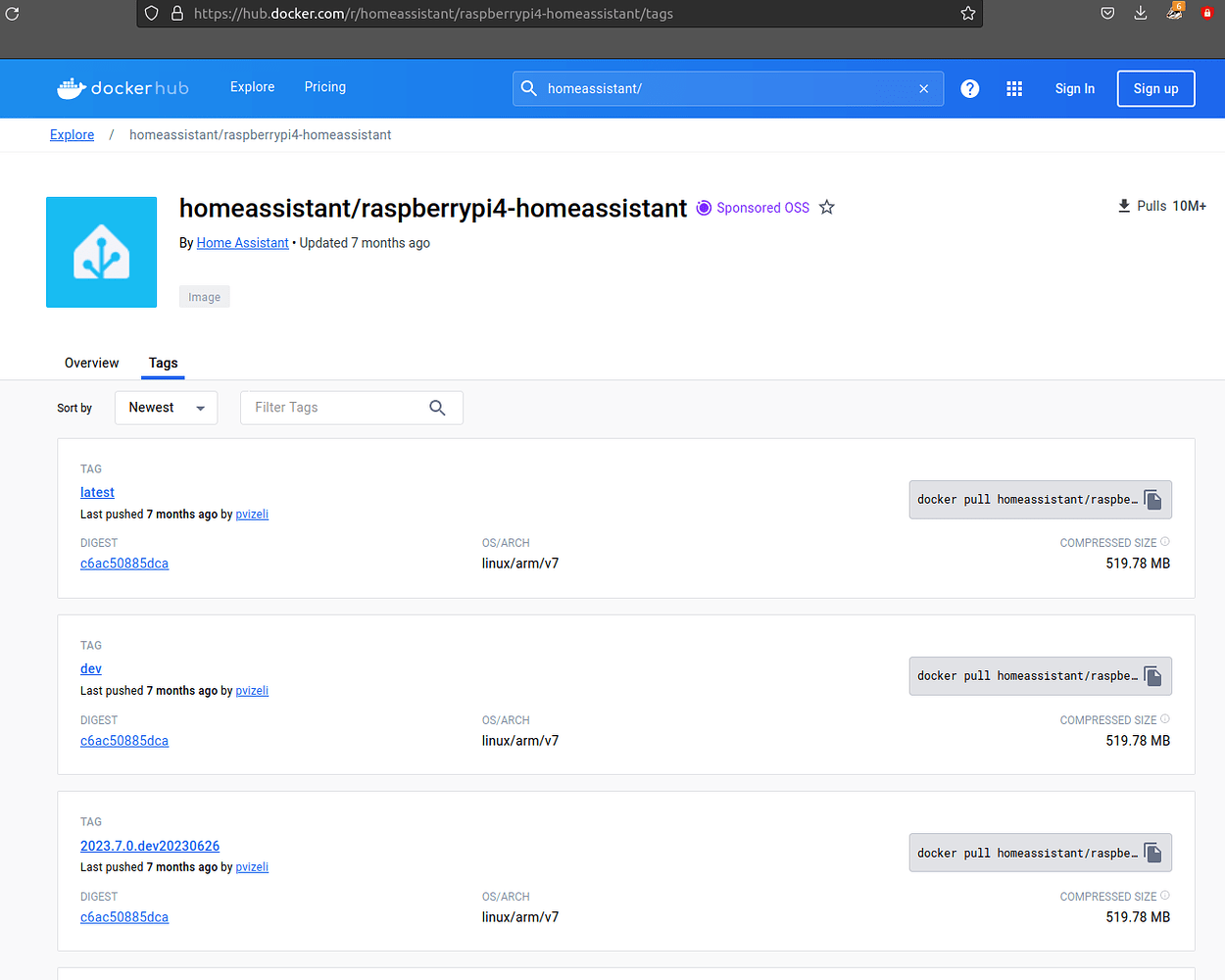Viewport: 1225px width, 980px height.
Task: Clear the search box with the X
Action: tap(923, 88)
